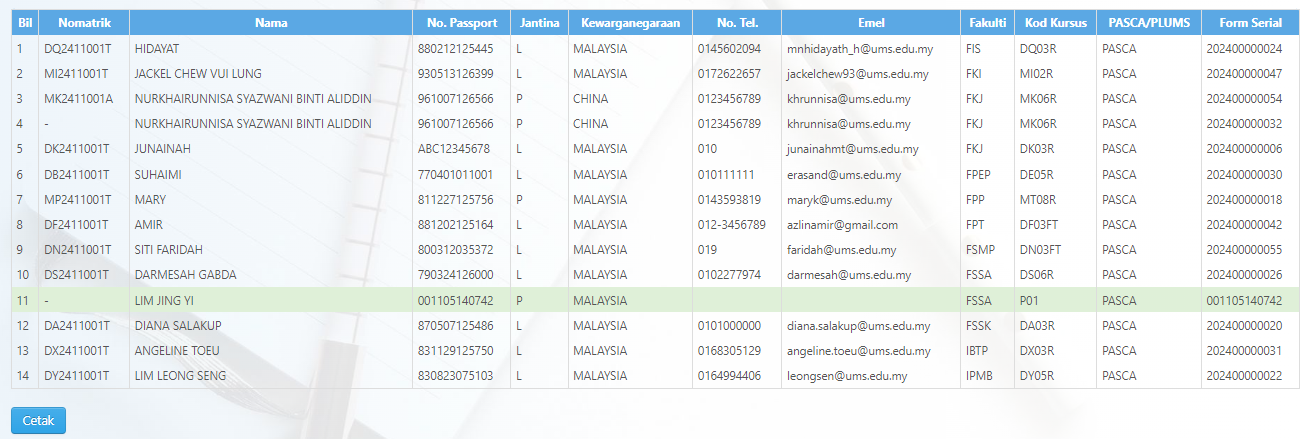Click the PASCA/PLUMS column header

1148,23
